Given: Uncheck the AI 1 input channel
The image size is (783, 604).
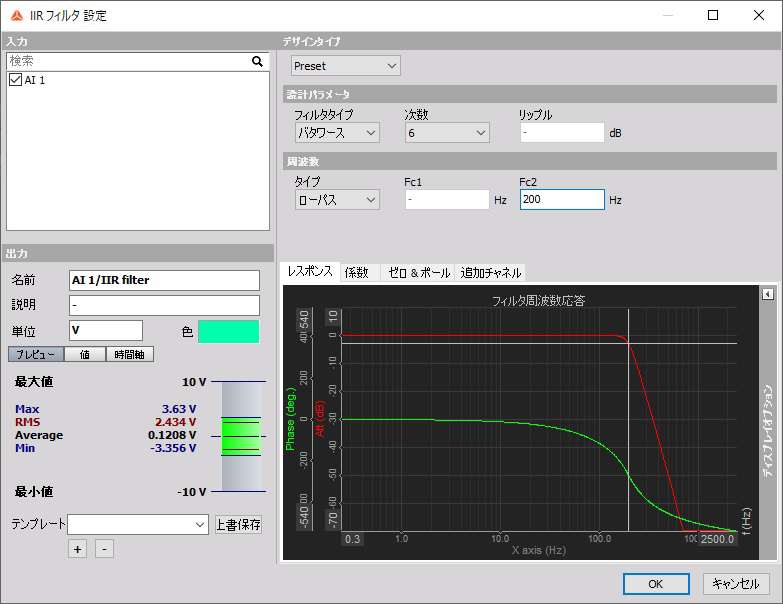Looking at the screenshot, I should point(15,80).
